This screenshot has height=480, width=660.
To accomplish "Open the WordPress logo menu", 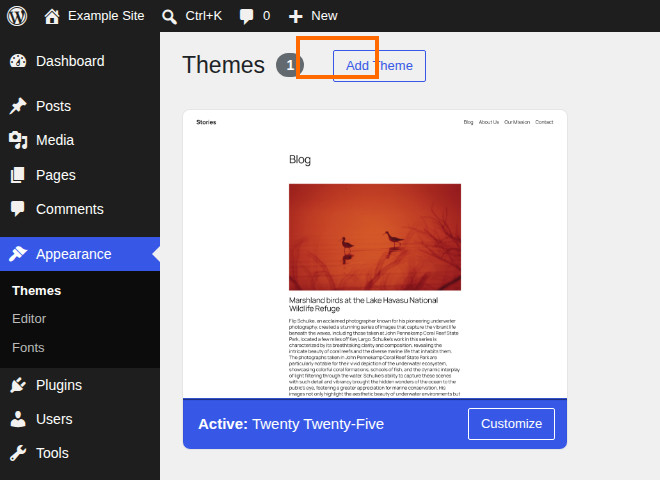I will 17,16.
